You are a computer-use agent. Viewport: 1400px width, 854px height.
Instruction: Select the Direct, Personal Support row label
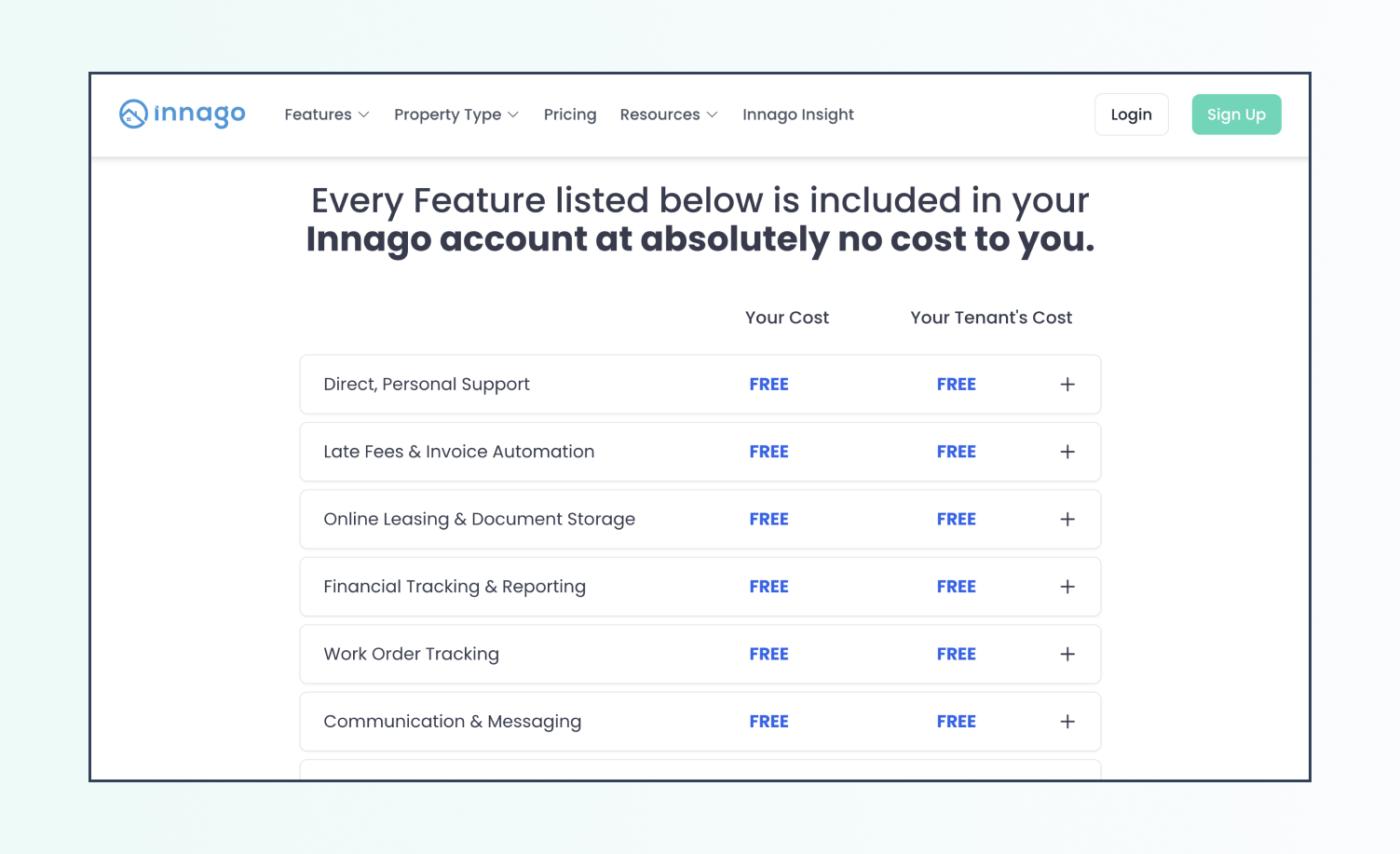coord(427,385)
